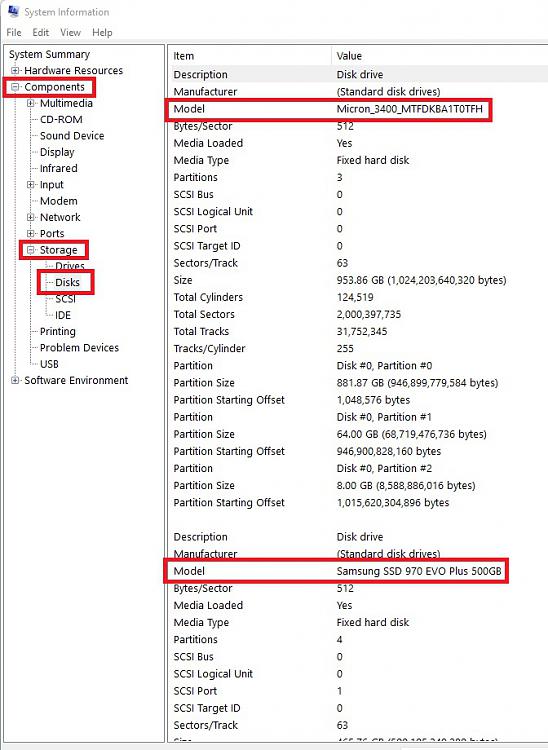Select Network tree item
This screenshot has height=750, width=548.
[x=60, y=217]
